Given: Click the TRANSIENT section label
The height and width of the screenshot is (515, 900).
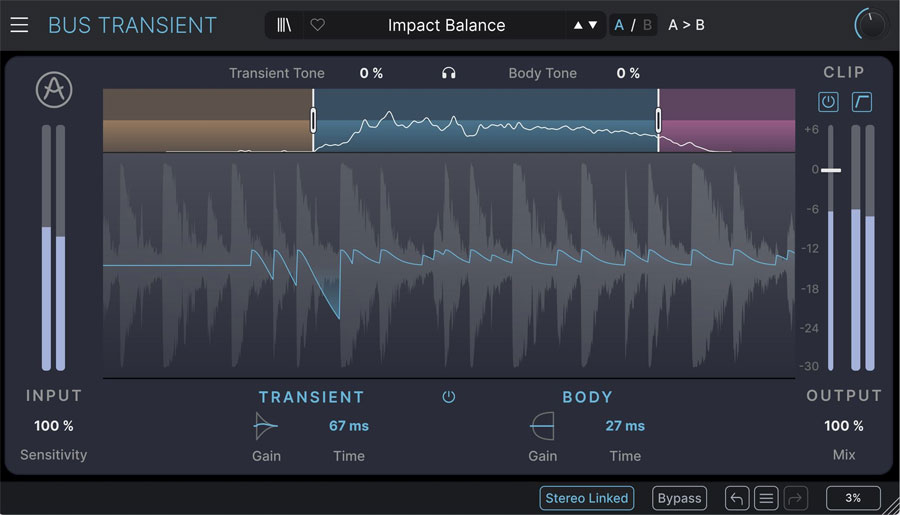Looking at the screenshot, I should point(311,397).
